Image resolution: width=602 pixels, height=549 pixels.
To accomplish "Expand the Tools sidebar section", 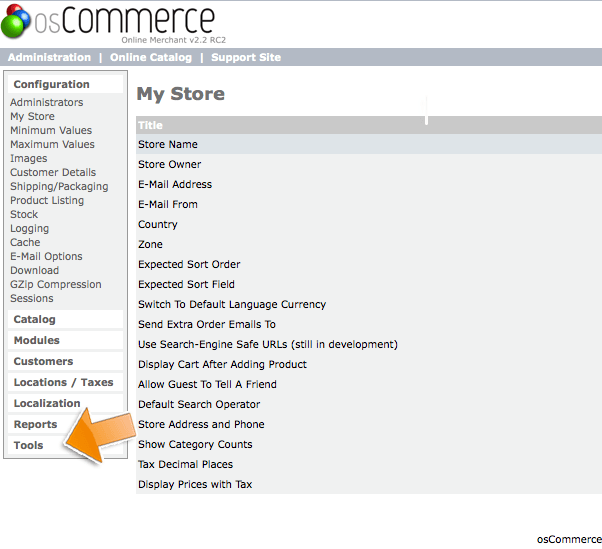I will (29, 446).
